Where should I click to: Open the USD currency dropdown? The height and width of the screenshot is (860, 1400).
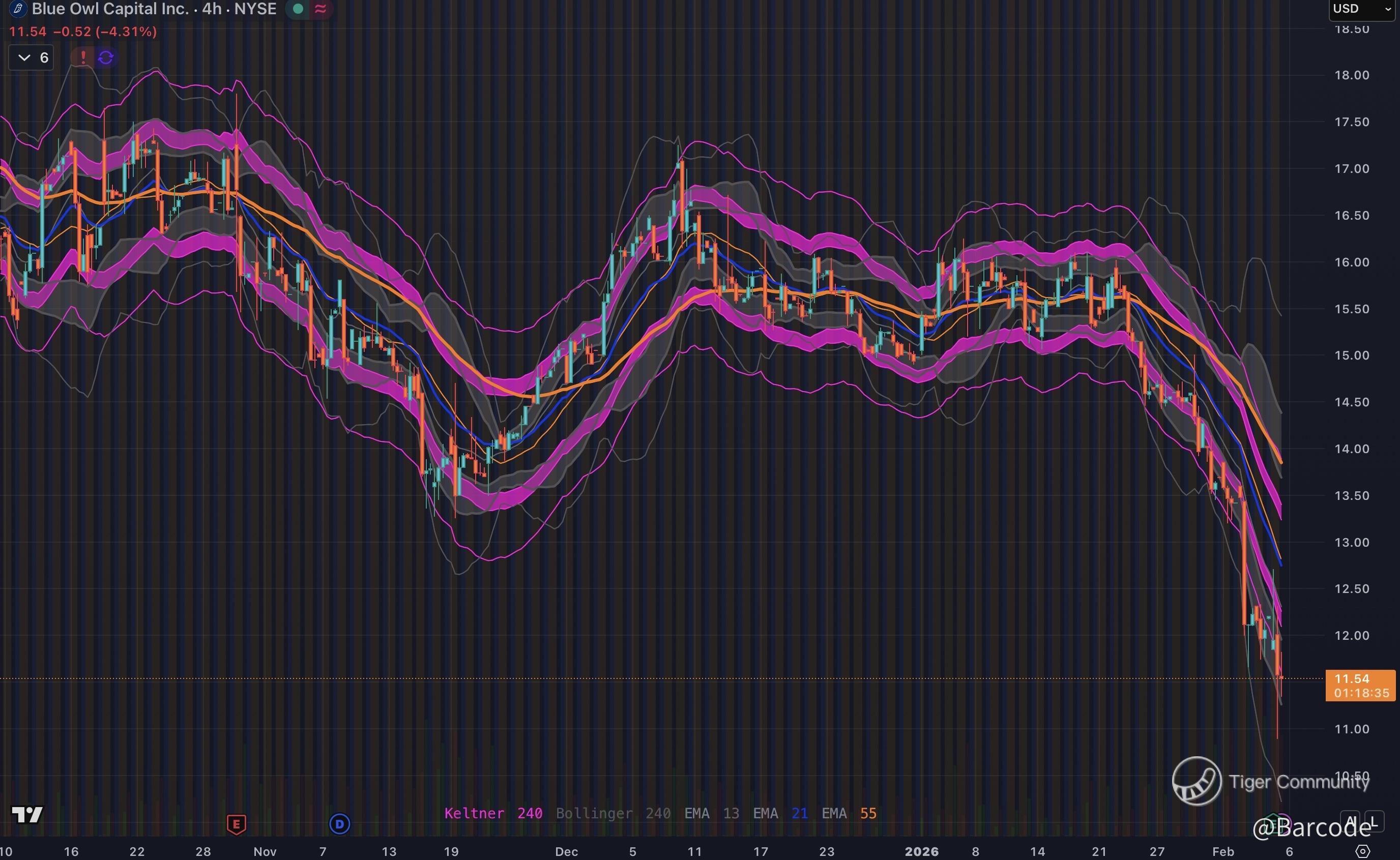coord(1362,9)
